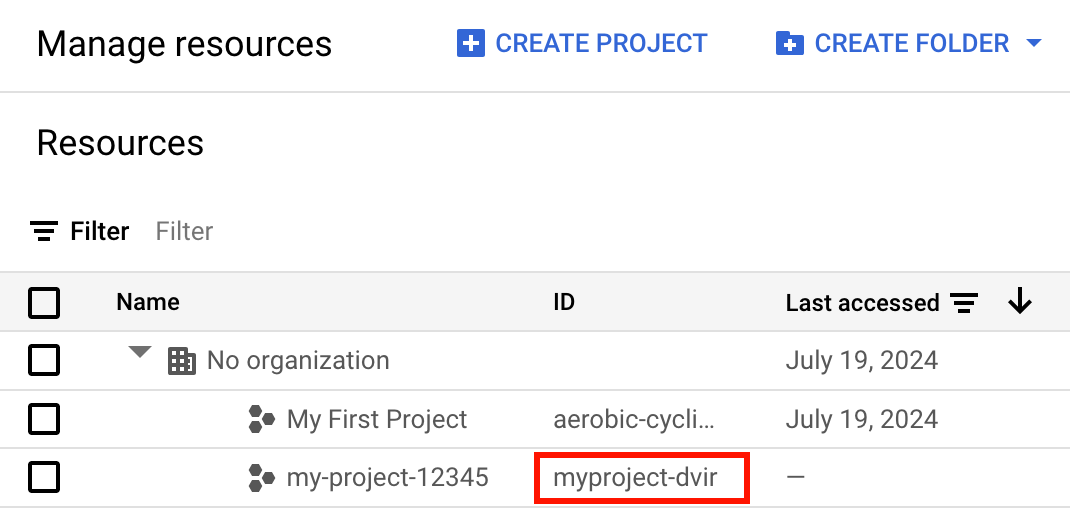Select the My First Project checkbox

point(44,419)
